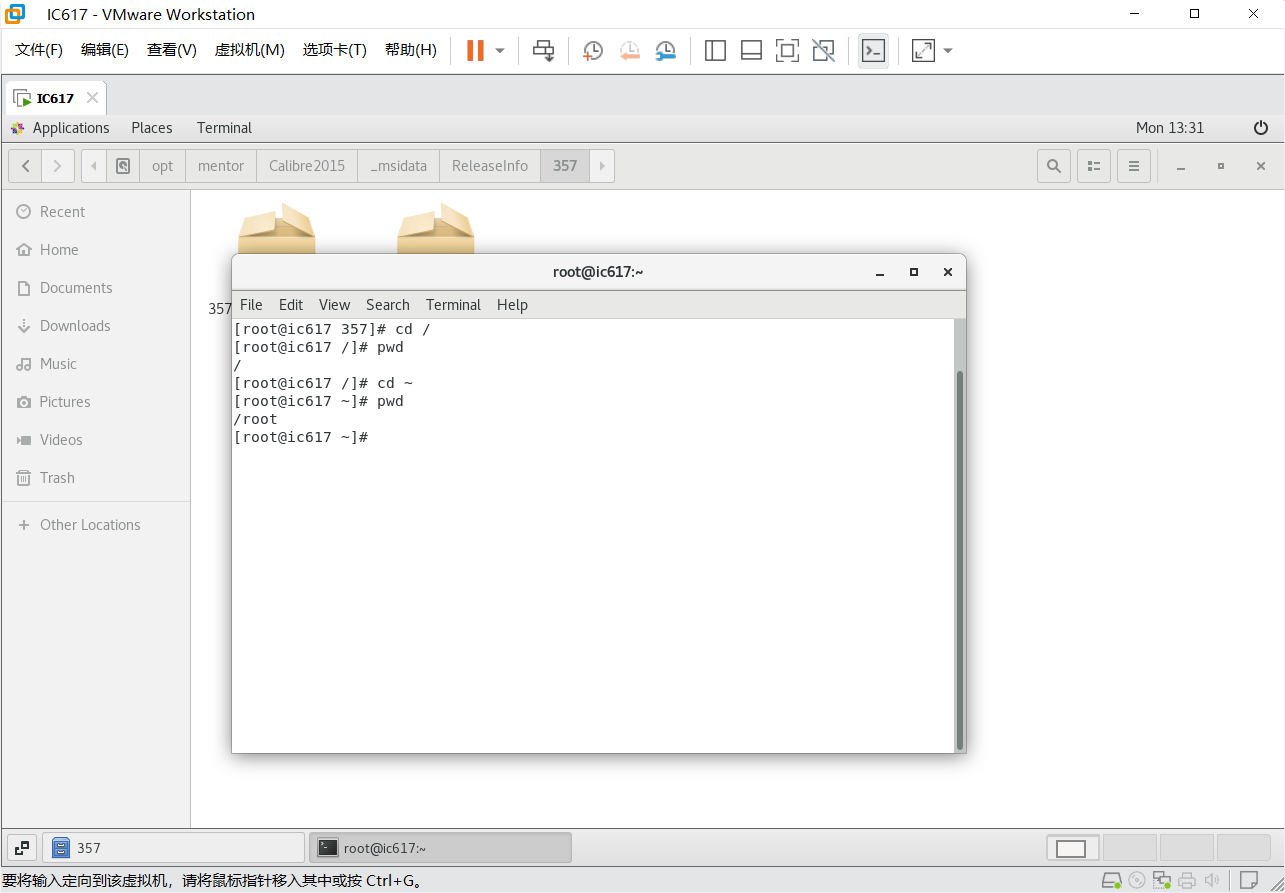Navigate to the mentor folder in path bar

click(221, 166)
